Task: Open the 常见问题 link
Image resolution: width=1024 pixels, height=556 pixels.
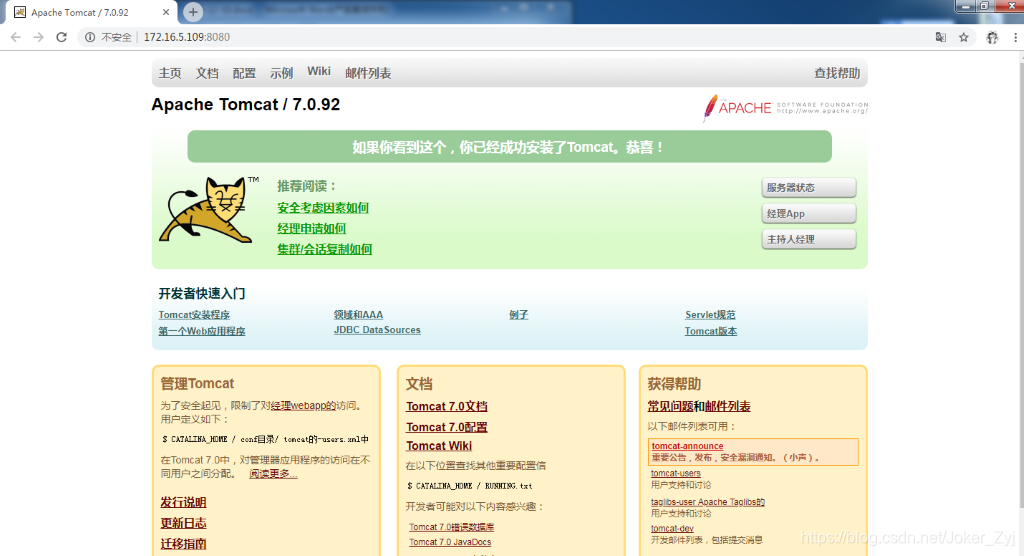Action: 670,406
